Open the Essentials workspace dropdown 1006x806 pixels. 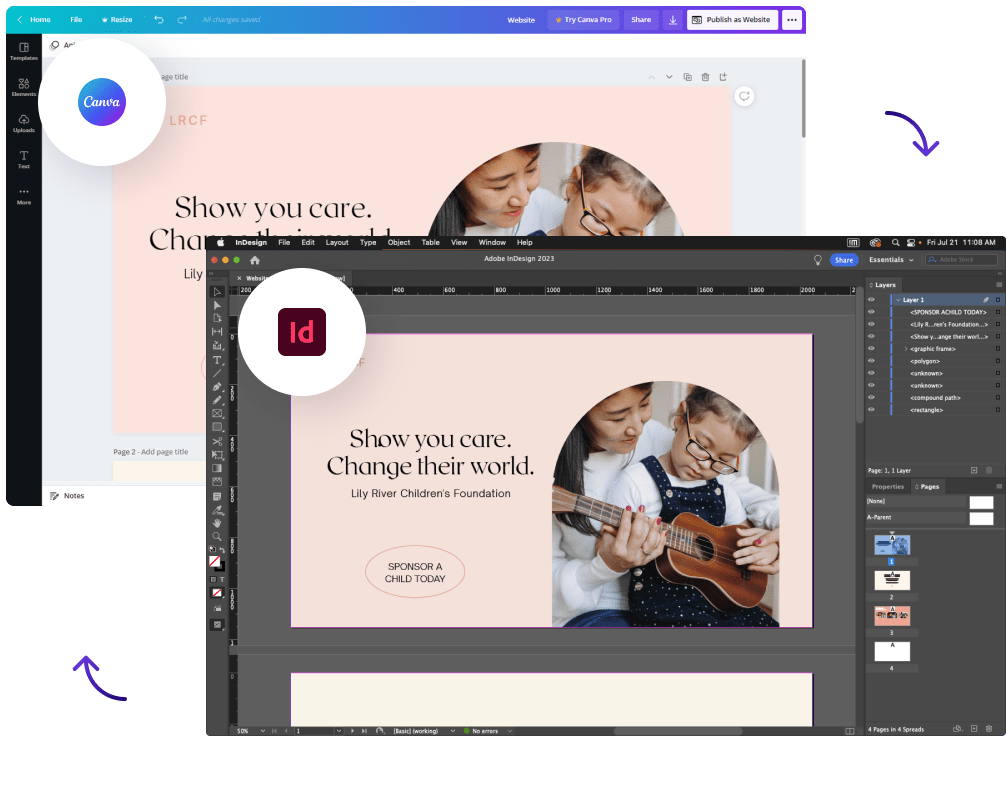point(890,260)
